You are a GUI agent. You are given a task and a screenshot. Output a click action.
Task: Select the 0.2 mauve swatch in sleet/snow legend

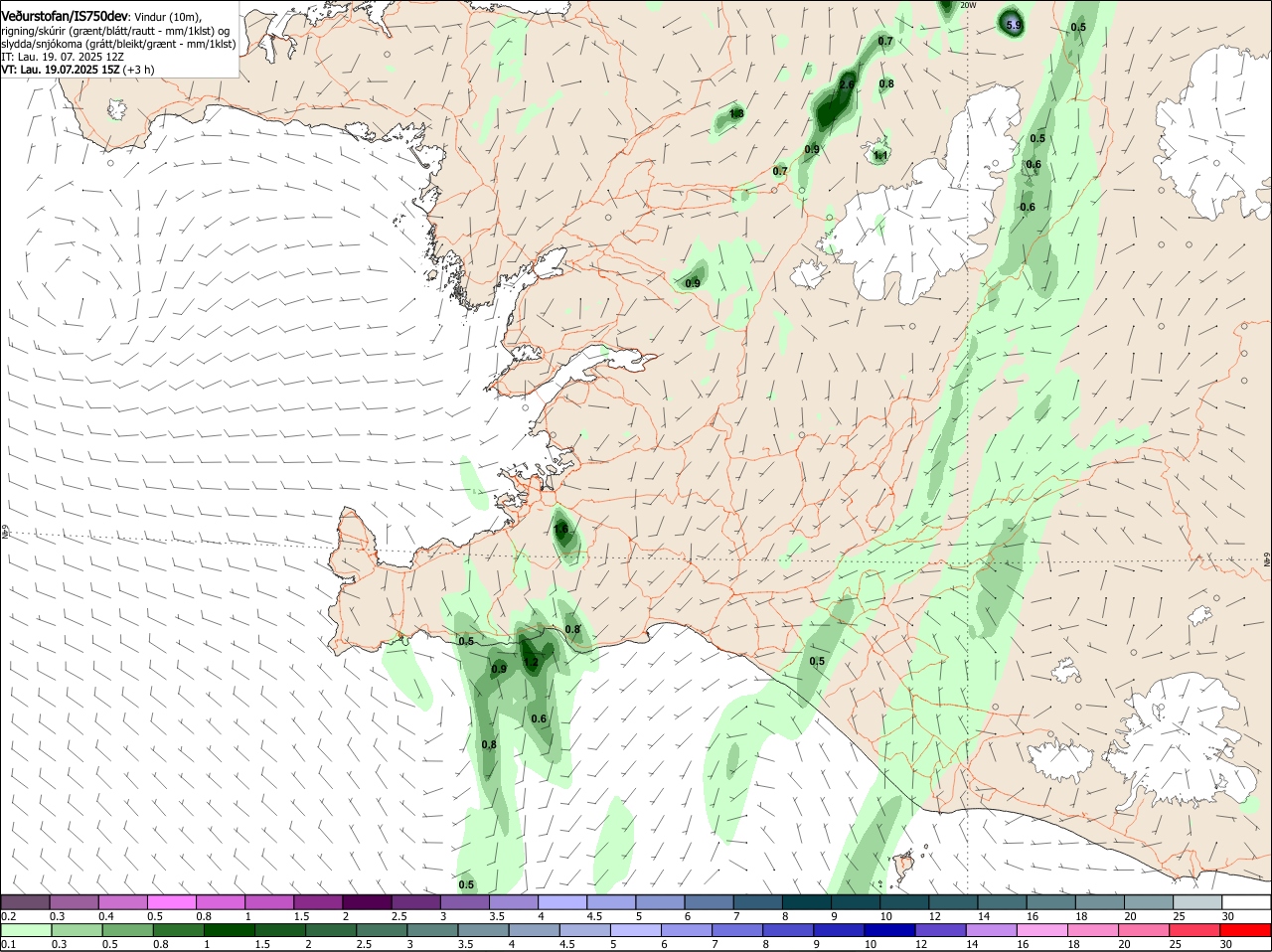25,902
